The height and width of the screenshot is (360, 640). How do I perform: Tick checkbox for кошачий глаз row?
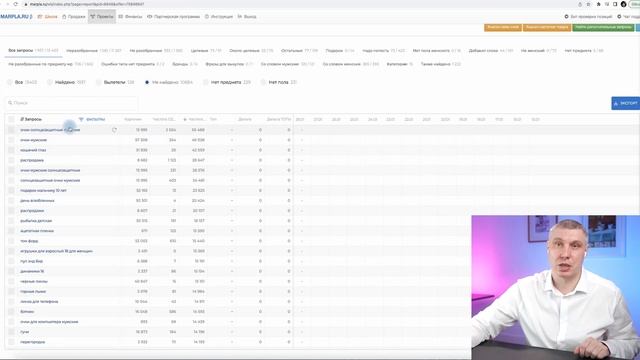pyautogui.click(x=11, y=150)
